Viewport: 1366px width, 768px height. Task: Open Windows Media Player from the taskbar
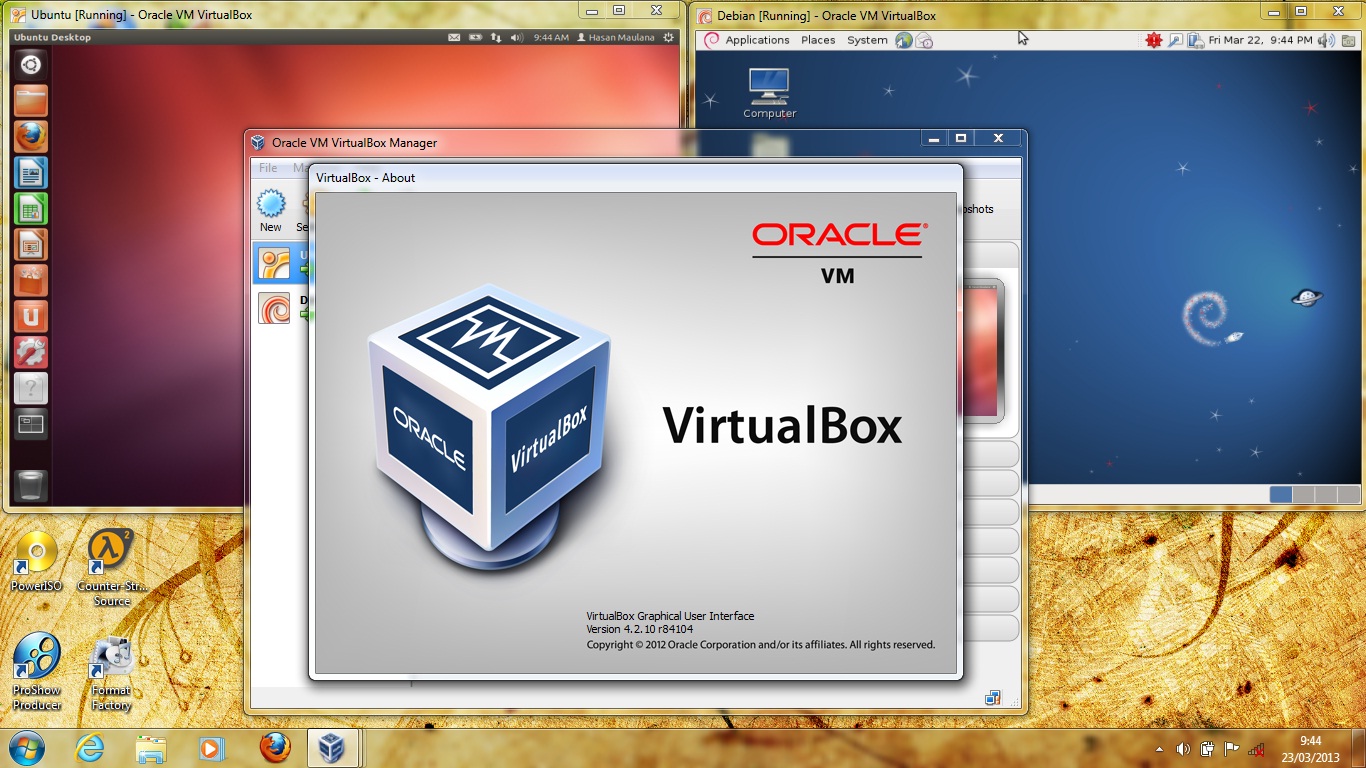tap(212, 747)
